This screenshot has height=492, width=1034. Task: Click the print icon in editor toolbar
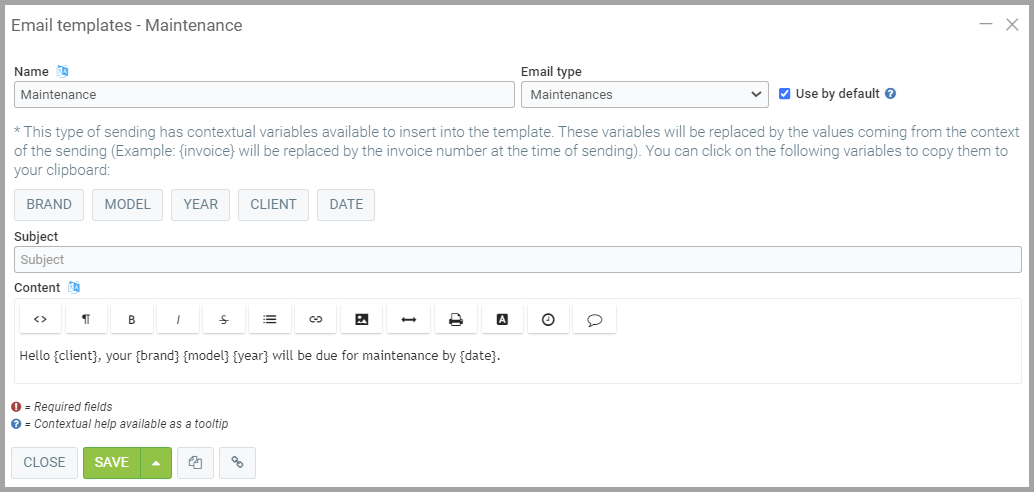point(455,319)
